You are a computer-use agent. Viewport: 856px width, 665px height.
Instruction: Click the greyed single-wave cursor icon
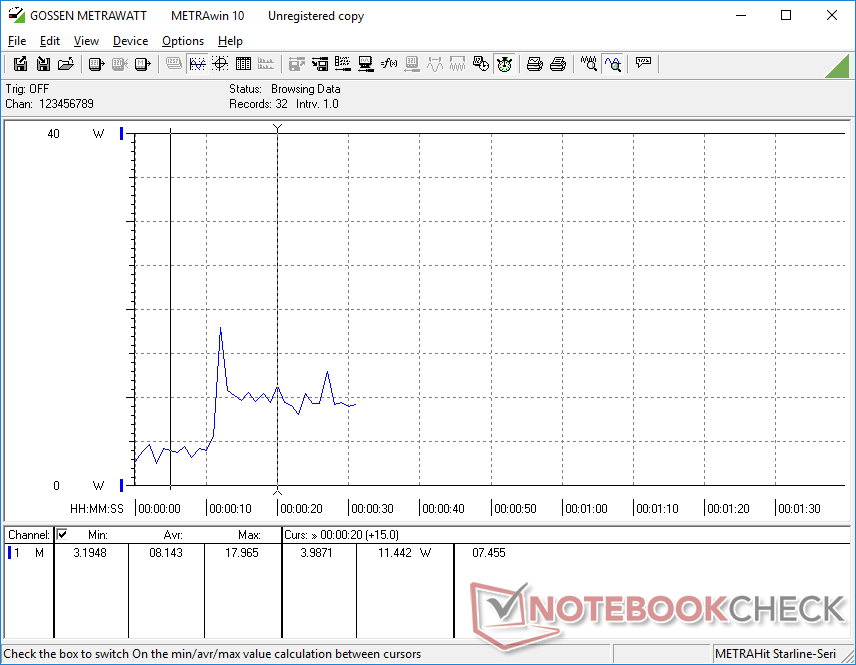(x=435, y=64)
